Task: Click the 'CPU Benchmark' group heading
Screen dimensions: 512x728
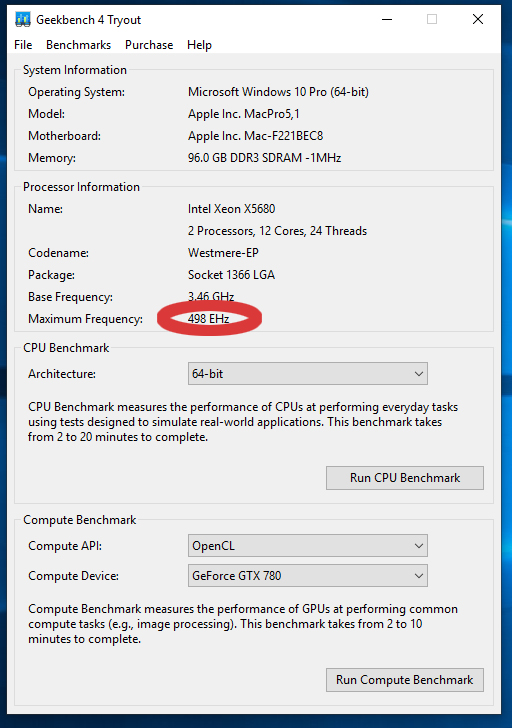Action: (x=66, y=348)
